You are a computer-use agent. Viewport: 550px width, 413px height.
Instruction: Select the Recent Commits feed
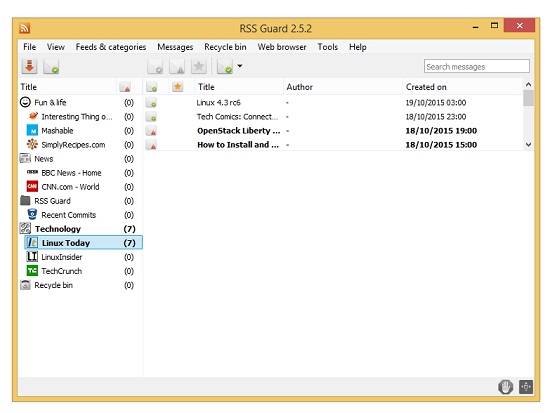(x=69, y=215)
